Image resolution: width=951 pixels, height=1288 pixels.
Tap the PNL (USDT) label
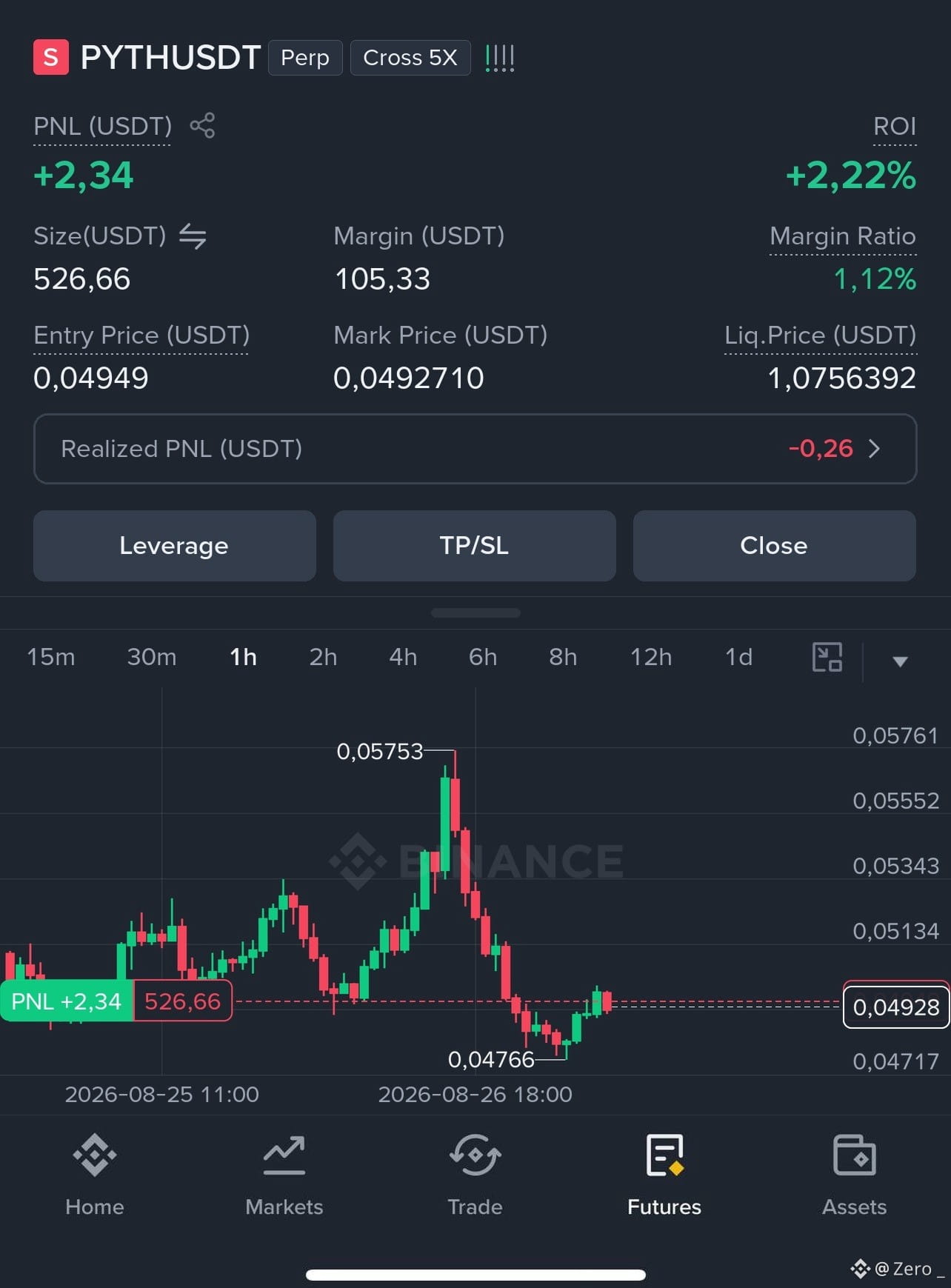[102, 127]
